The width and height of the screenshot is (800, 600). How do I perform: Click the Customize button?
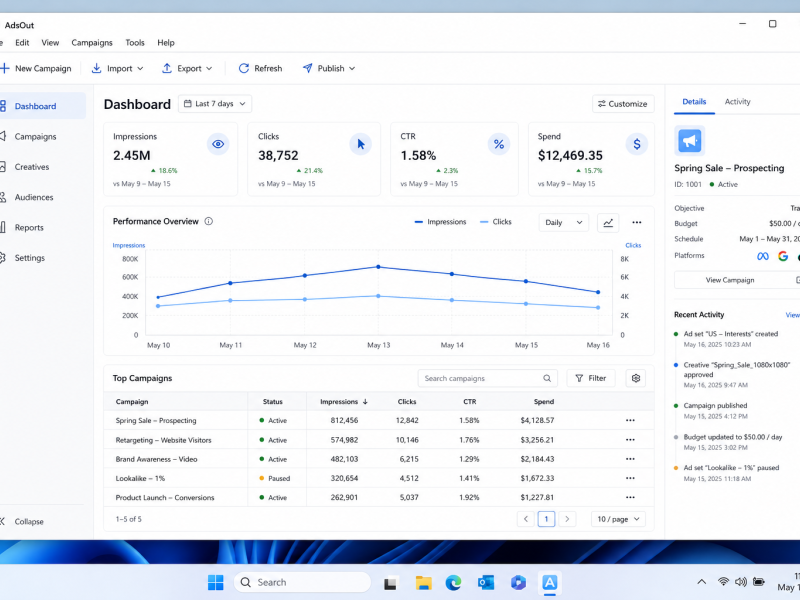tap(623, 104)
